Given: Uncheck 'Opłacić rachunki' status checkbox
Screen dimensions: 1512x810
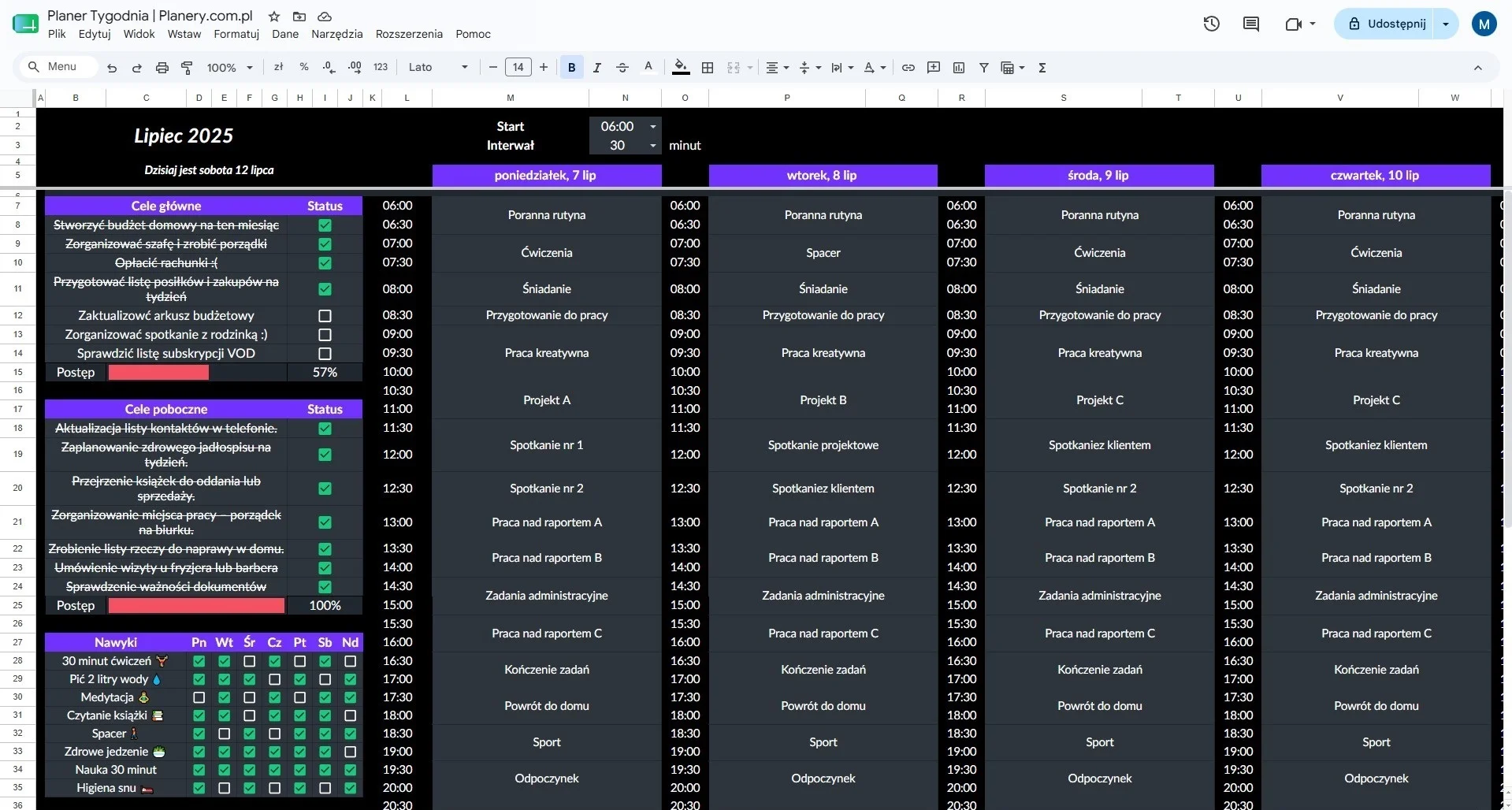Looking at the screenshot, I should click(325, 263).
